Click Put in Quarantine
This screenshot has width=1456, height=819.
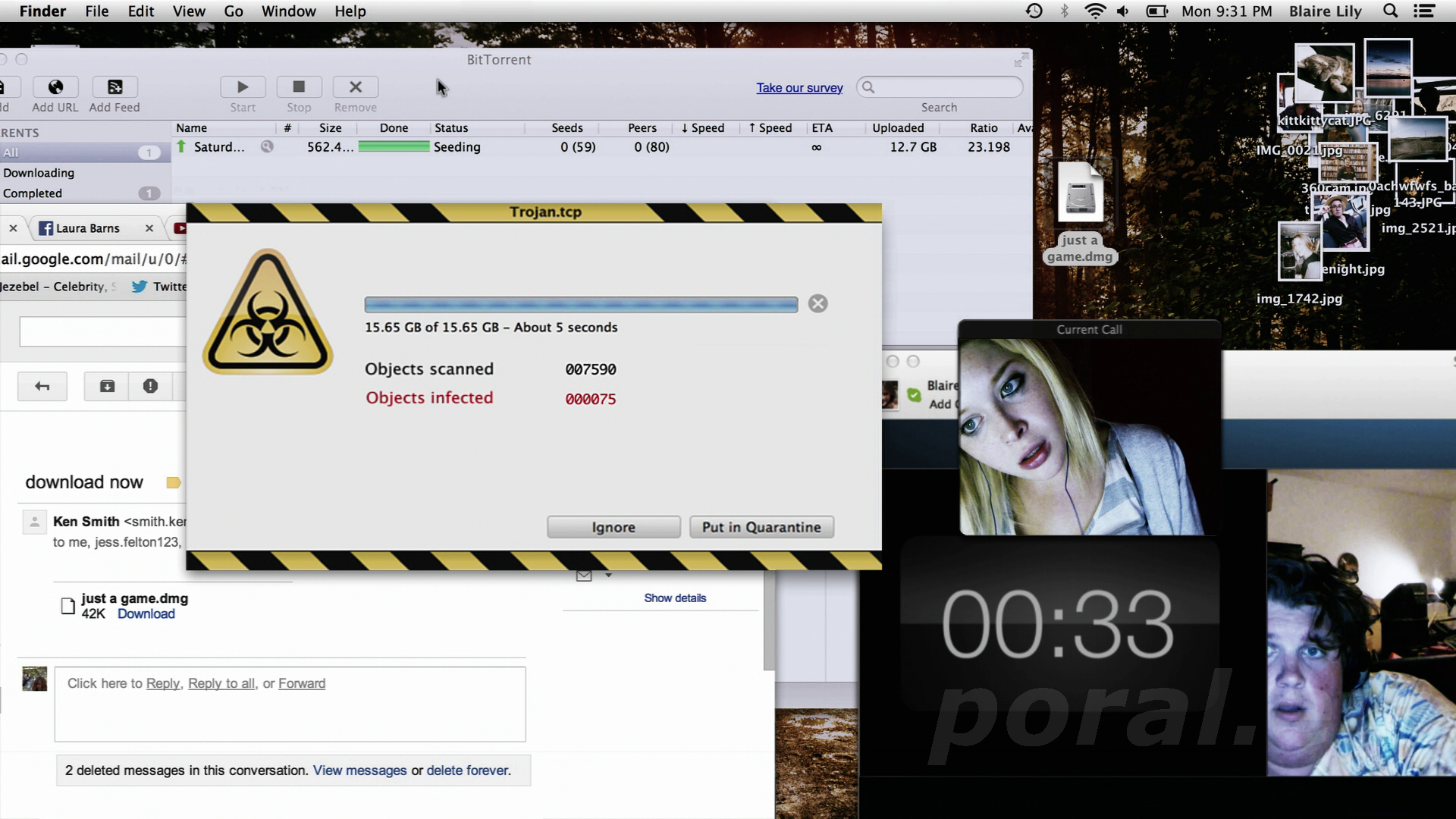pos(761,527)
